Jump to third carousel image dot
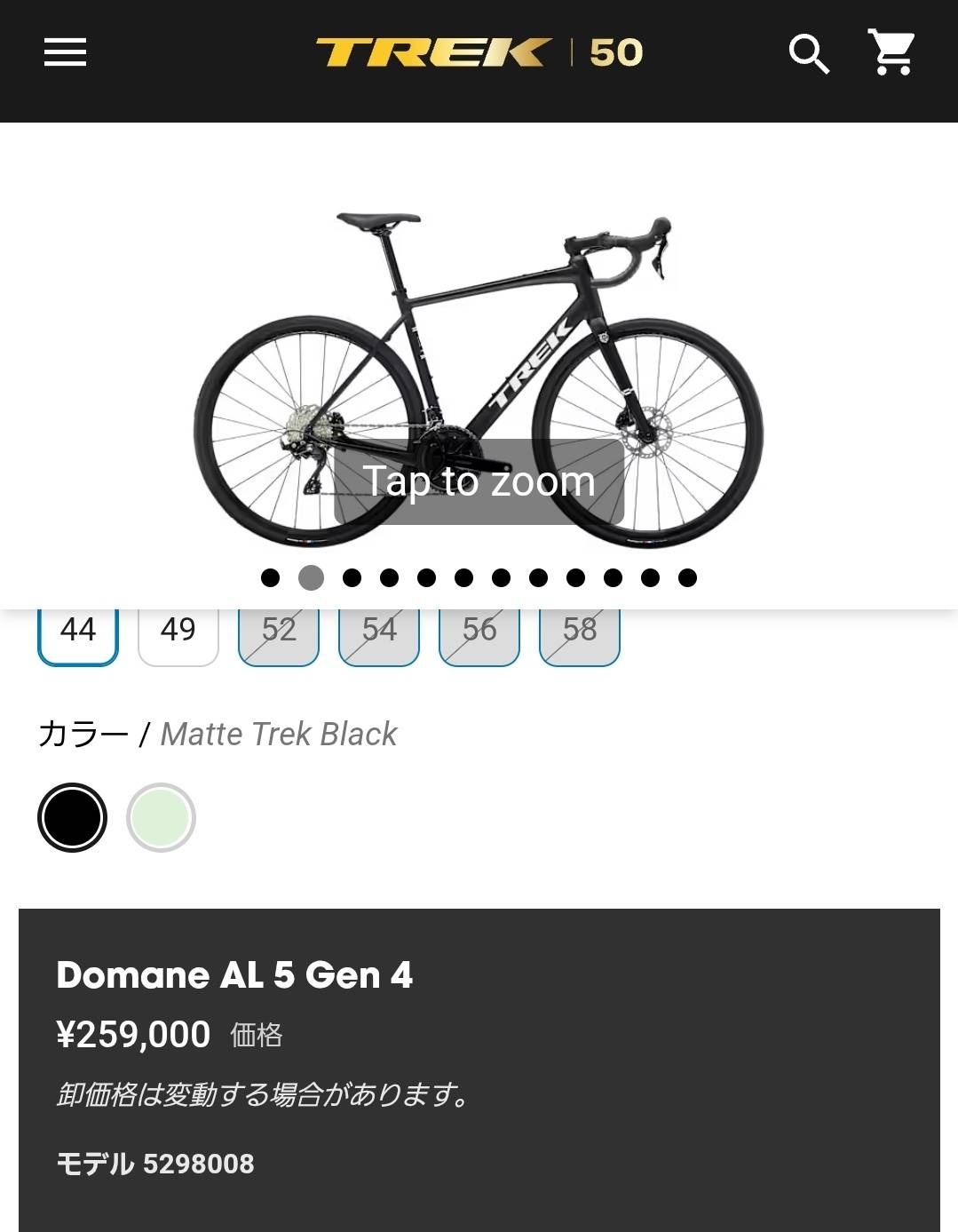The height and width of the screenshot is (1232, 958). click(x=352, y=578)
